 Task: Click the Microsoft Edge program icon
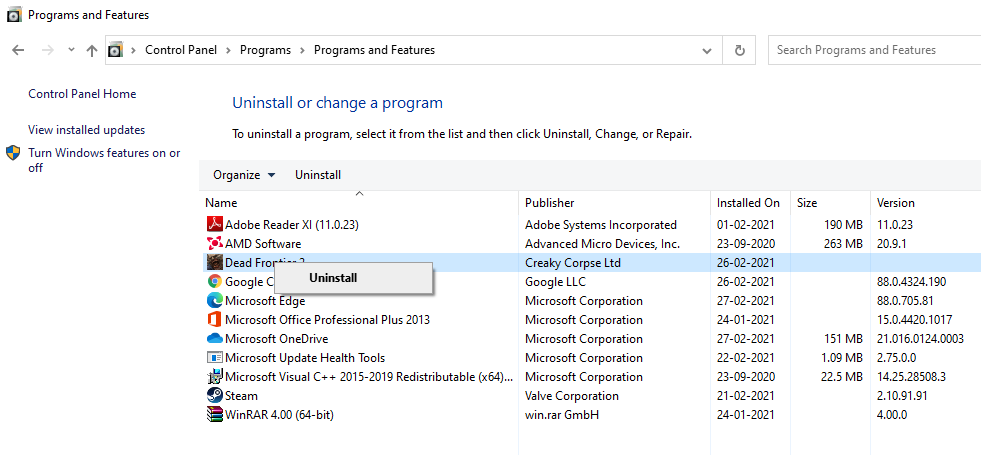[215, 300]
